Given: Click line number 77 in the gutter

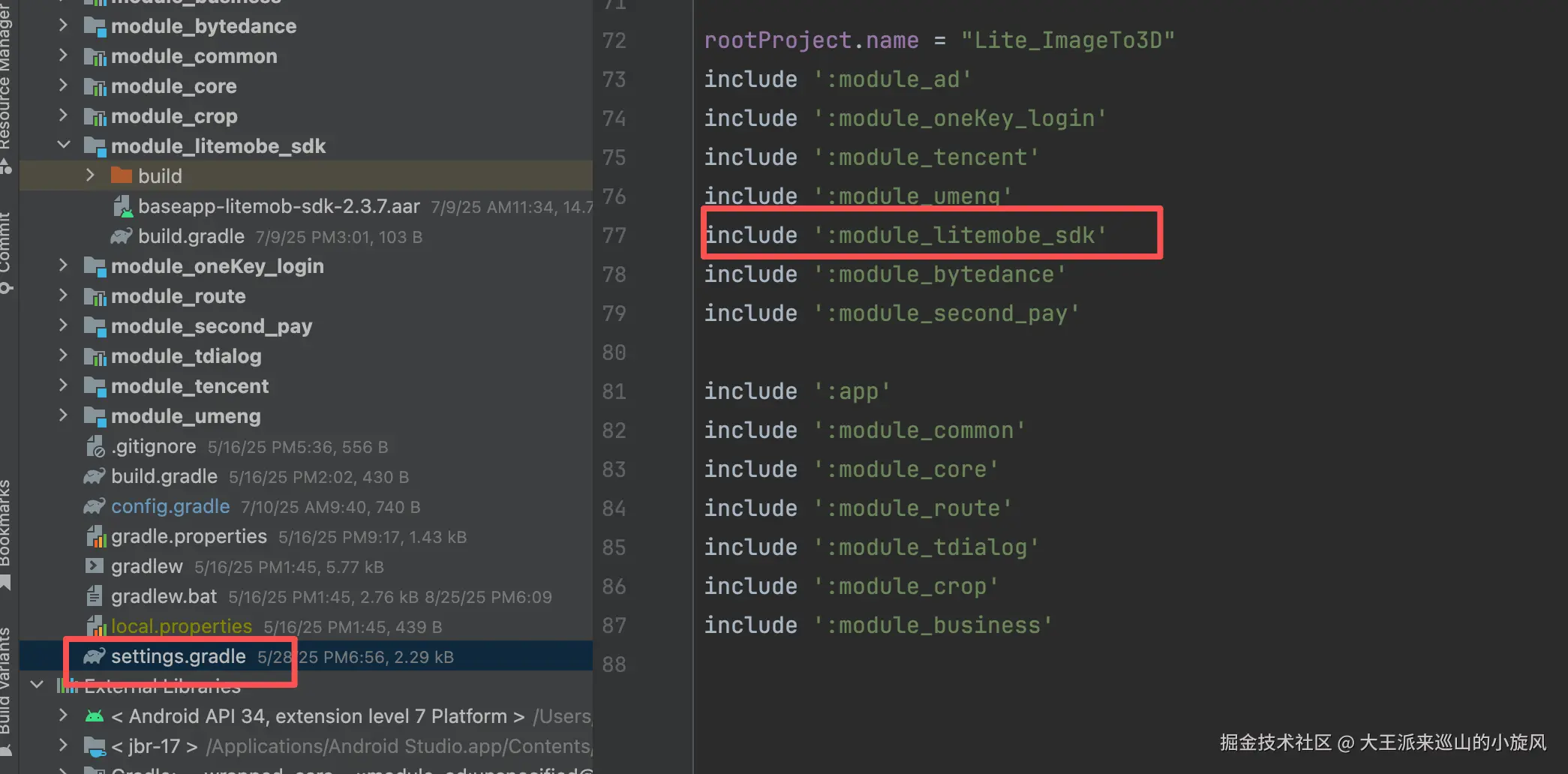Looking at the screenshot, I should (614, 235).
